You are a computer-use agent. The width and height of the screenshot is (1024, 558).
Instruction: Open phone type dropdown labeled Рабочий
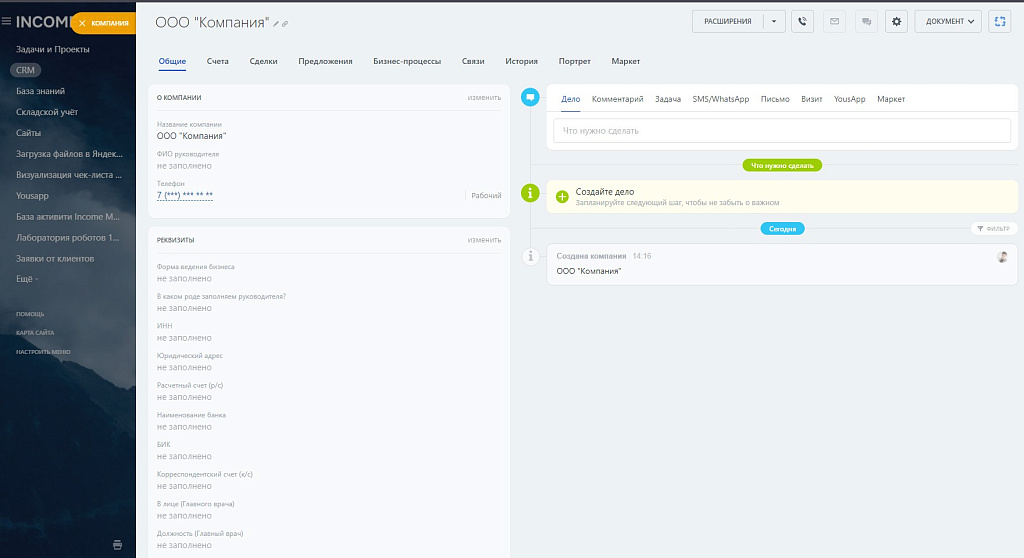click(486, 196)
